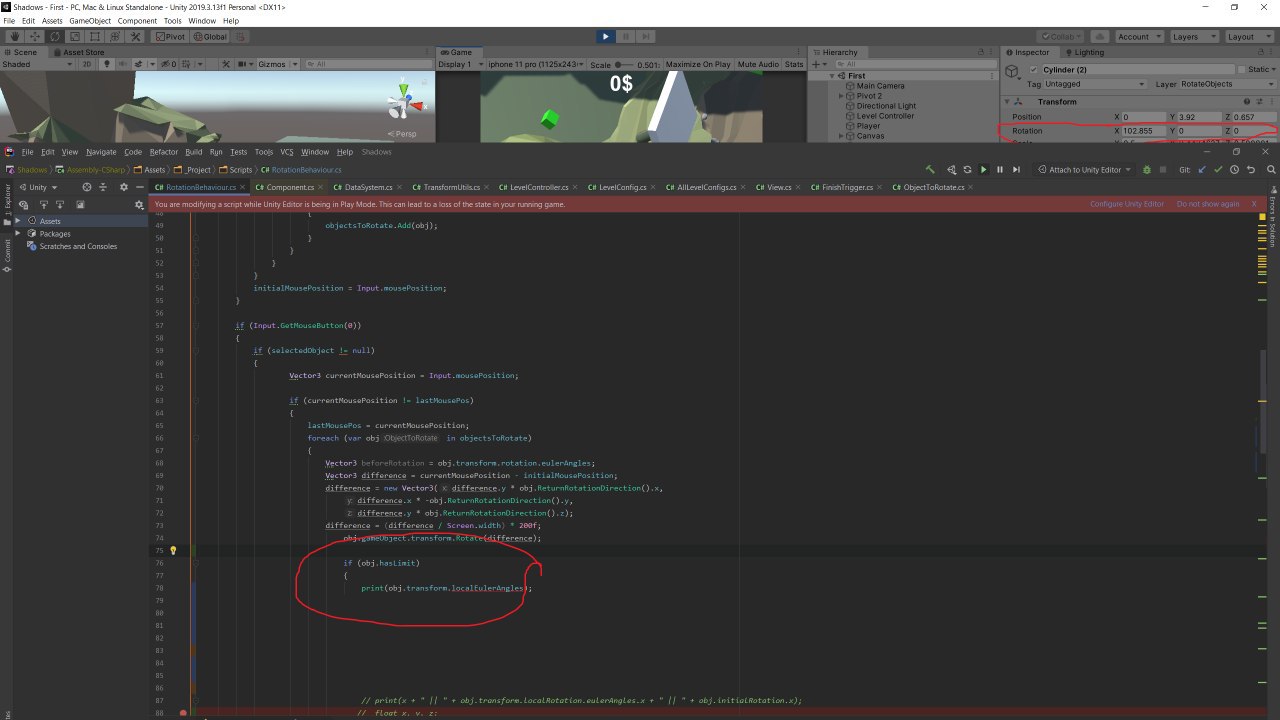1280x720 pixels.
Task: Click the Configure Unity Editor link
Action: pos(1127,204)
